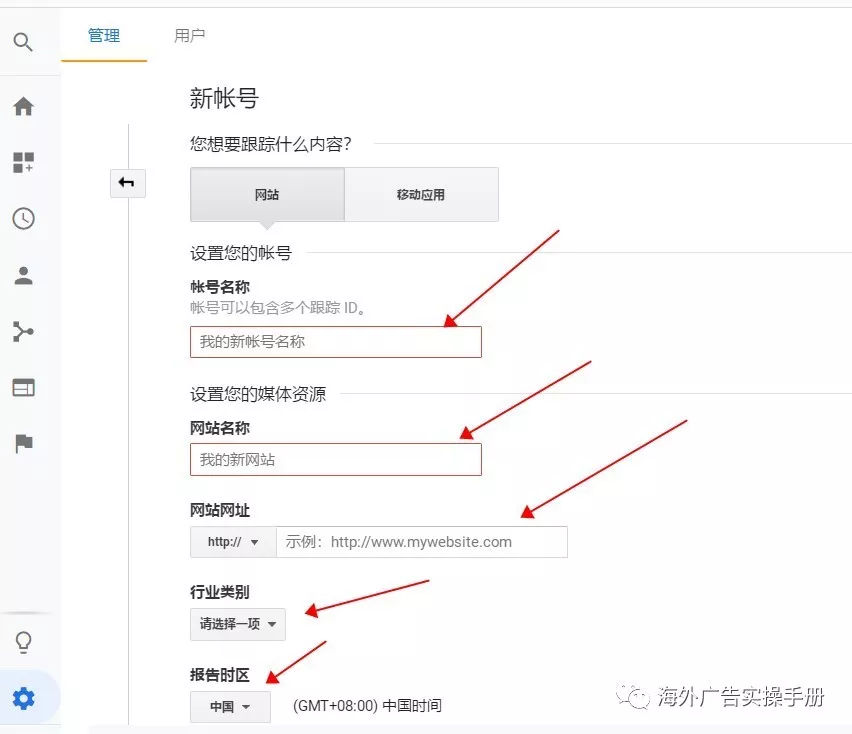Viewport: 852px width, 734px height.
Task: Open Conversions reports flag icon
Action: (23, 444)
